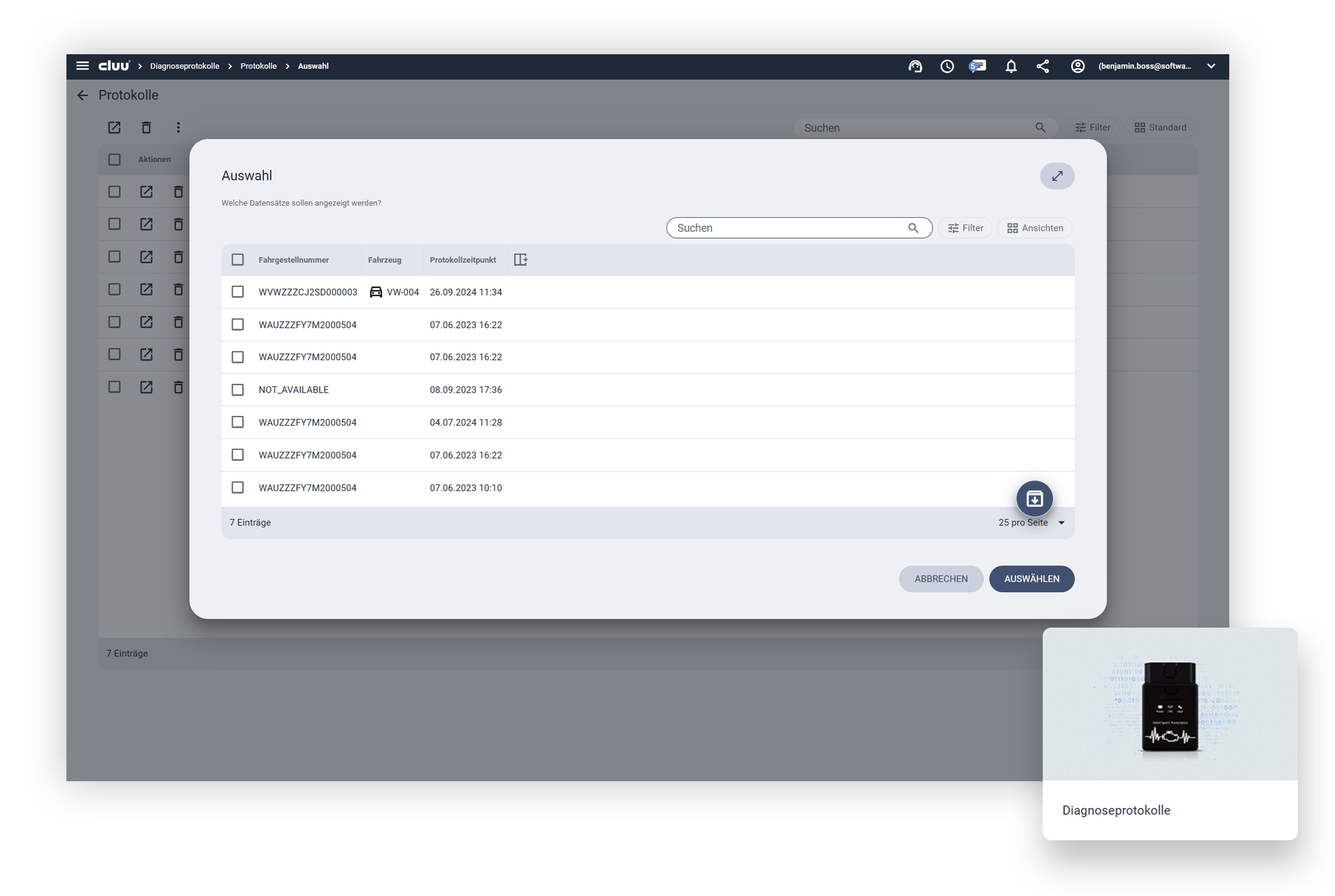Image resolution: width=1335 pixels, height=896 pixels.
Task: Select the NOT_AVAILABLE row checkbox
Action: tap(238, 390)
